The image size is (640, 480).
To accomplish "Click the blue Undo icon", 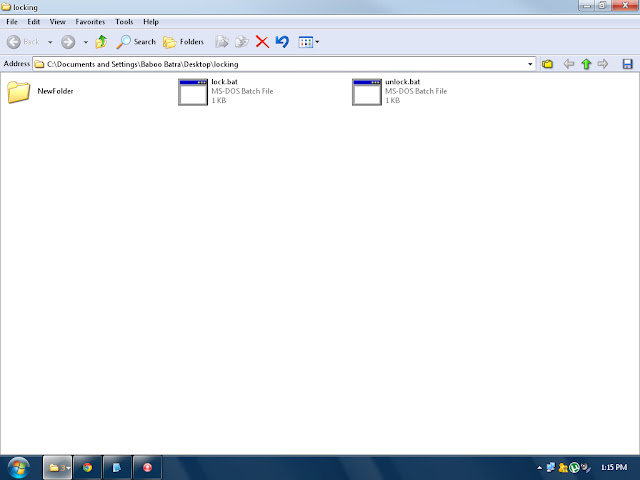I will [282, 42].
